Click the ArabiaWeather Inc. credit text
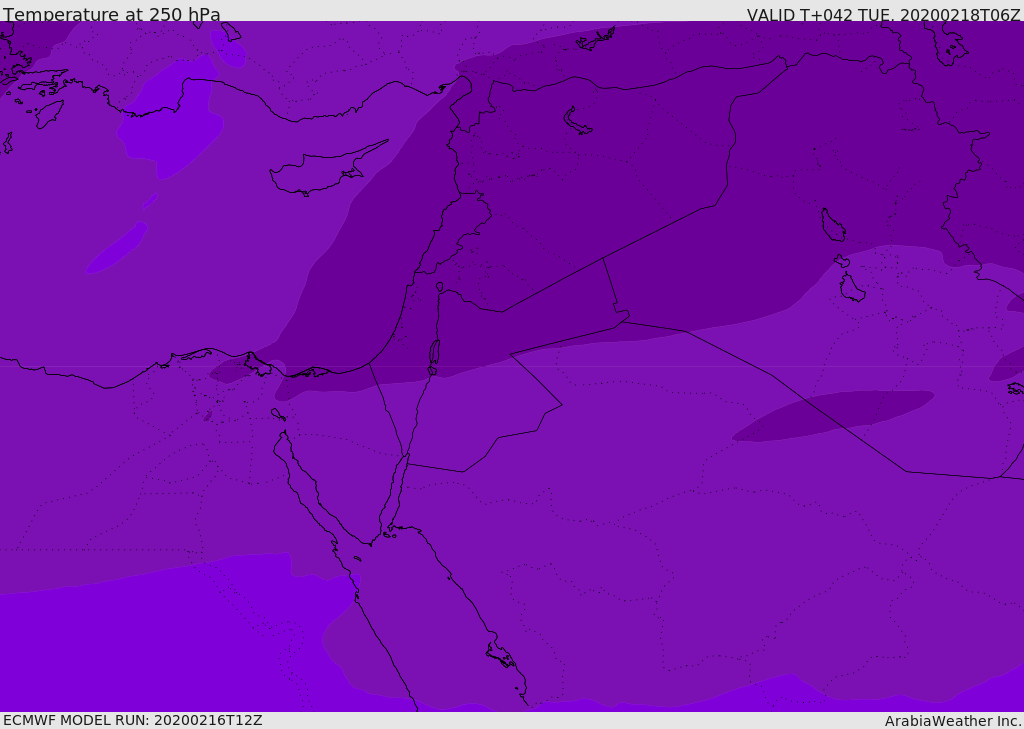 (953, 721)
